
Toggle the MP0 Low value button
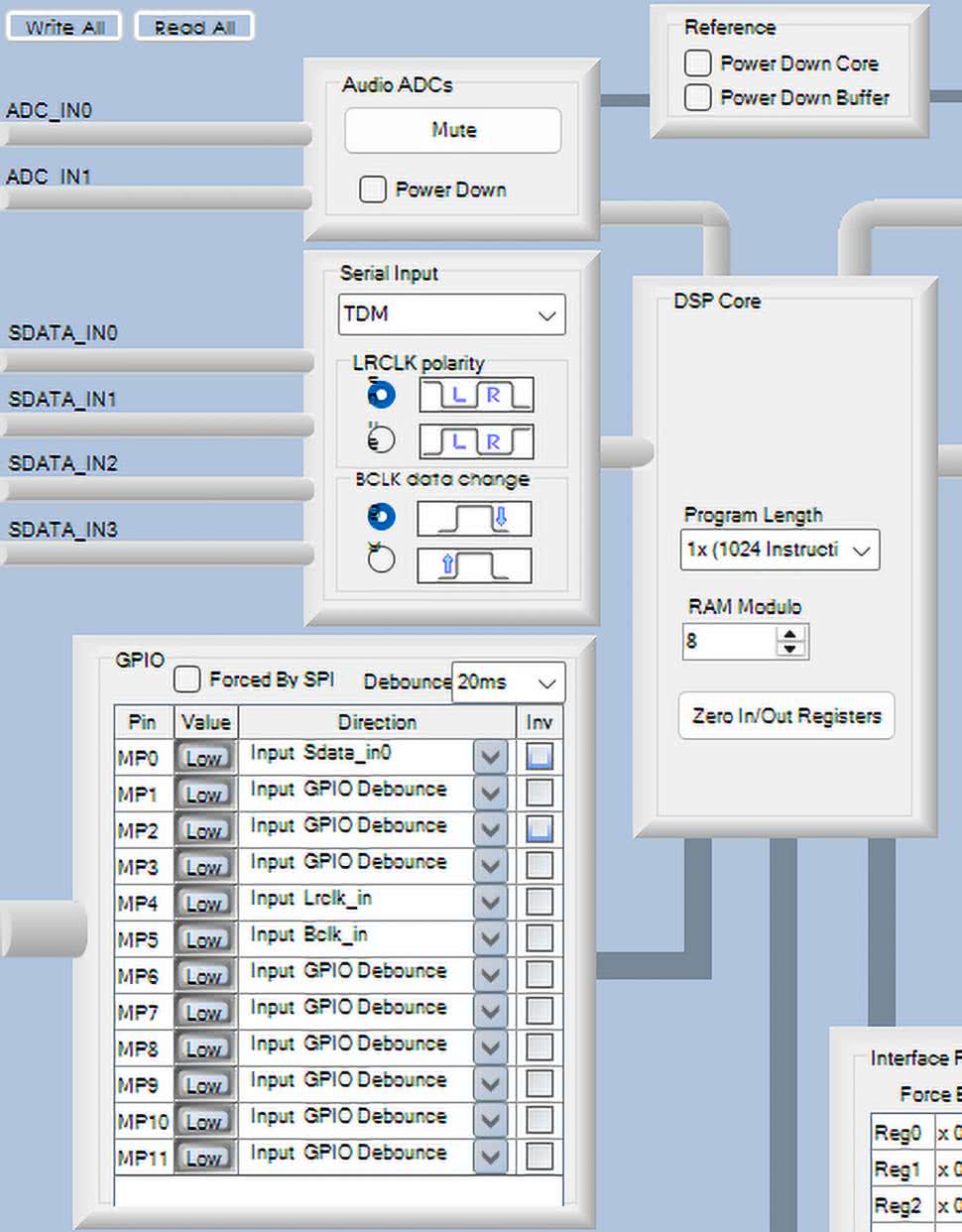204,758
